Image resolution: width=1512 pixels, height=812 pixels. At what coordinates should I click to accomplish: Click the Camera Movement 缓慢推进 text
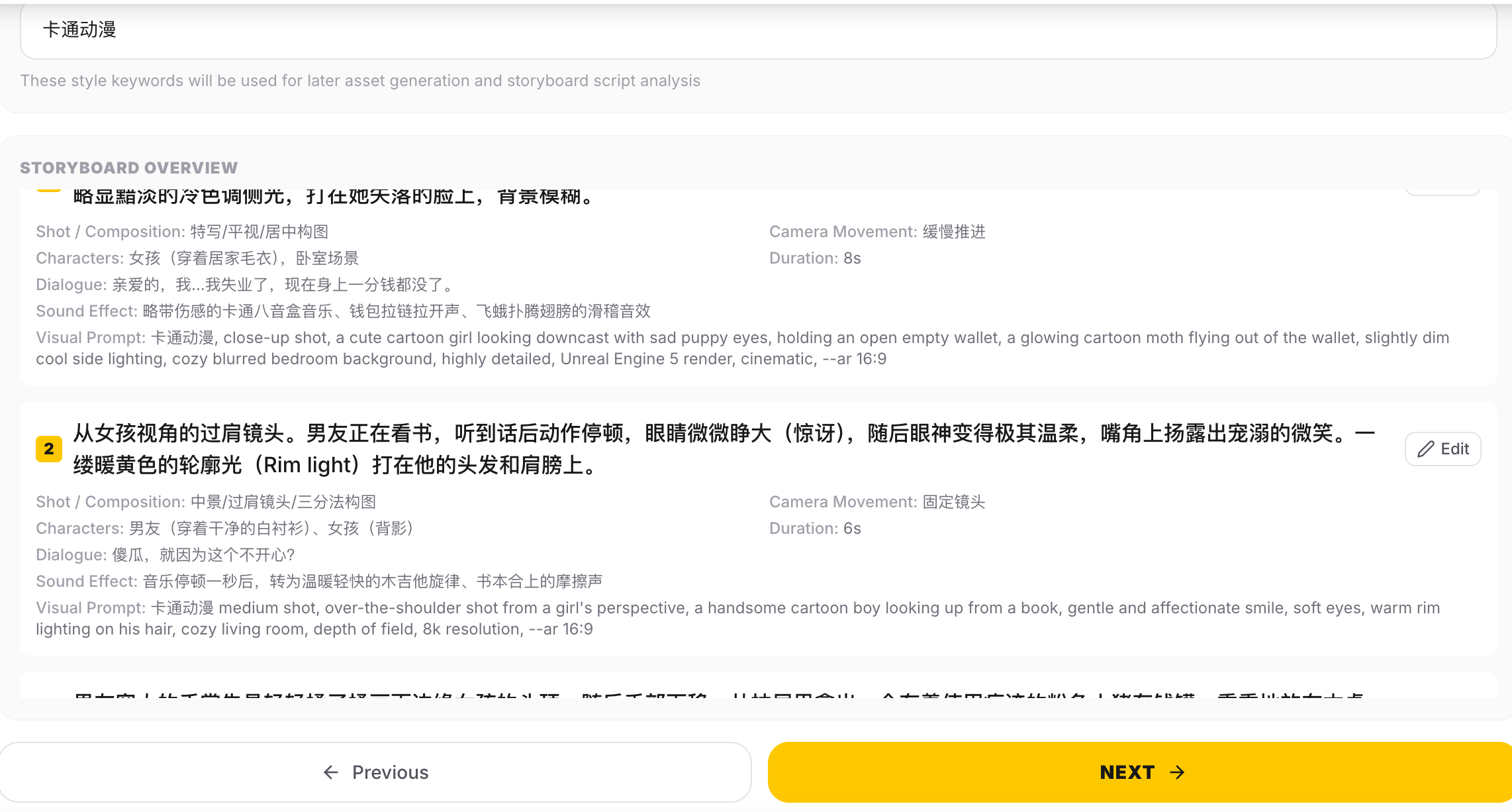(x=877, y=232)
